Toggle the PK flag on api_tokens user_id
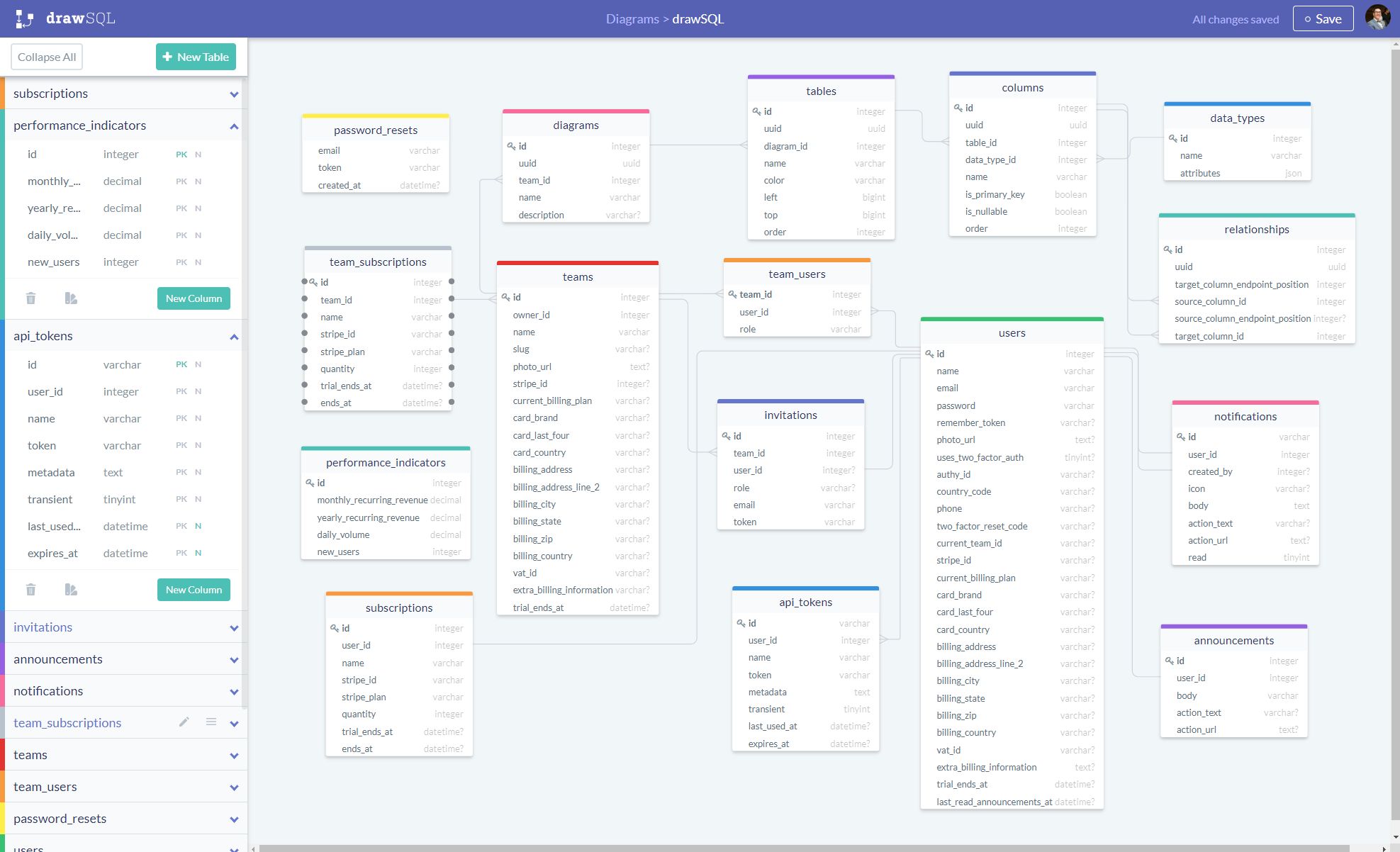The height and width of the screenshot is (852, 1400). (181, 391)
